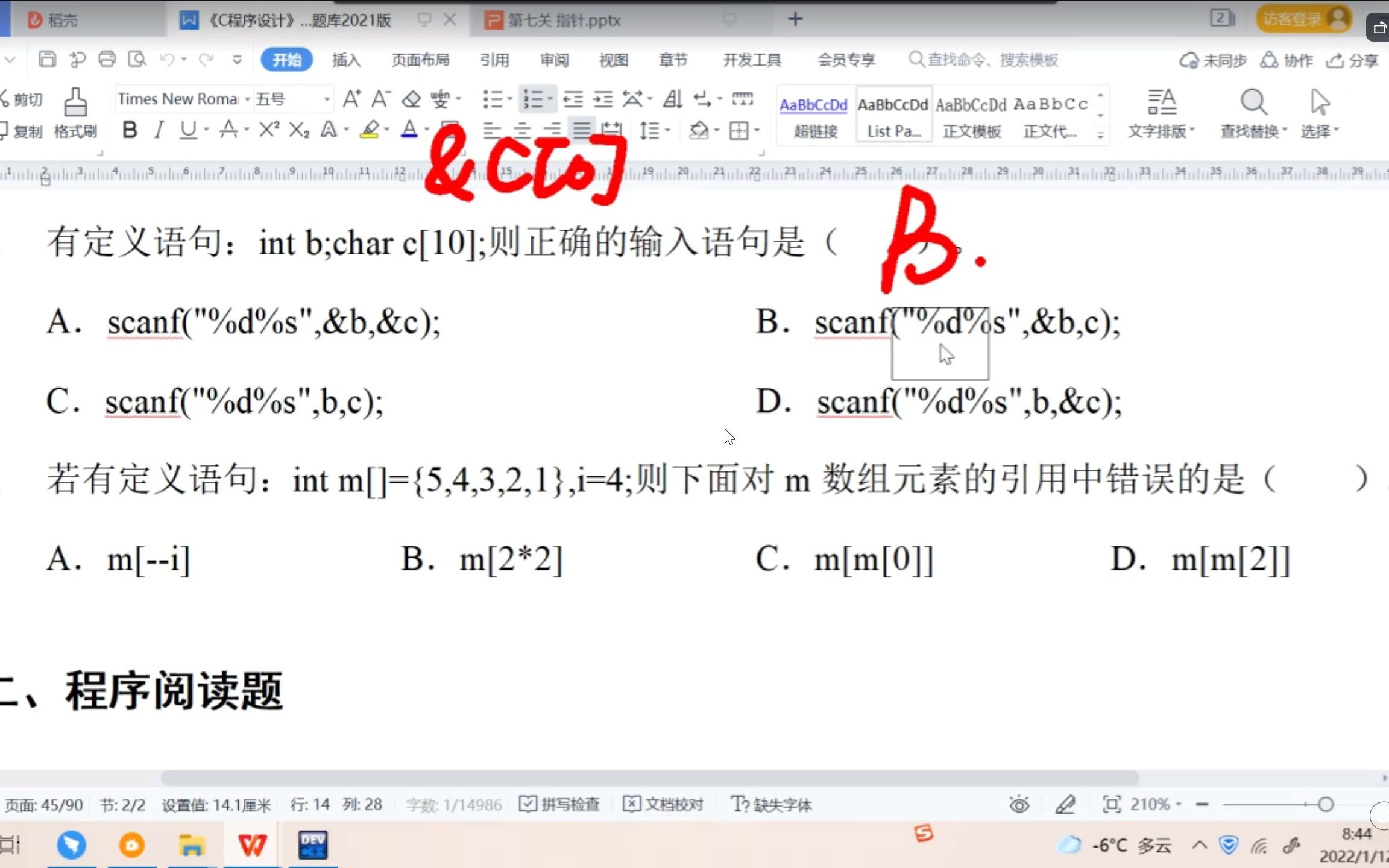Select the italic formatting icon
This screenshot has height=868, width=1389.
click(159, 130)
